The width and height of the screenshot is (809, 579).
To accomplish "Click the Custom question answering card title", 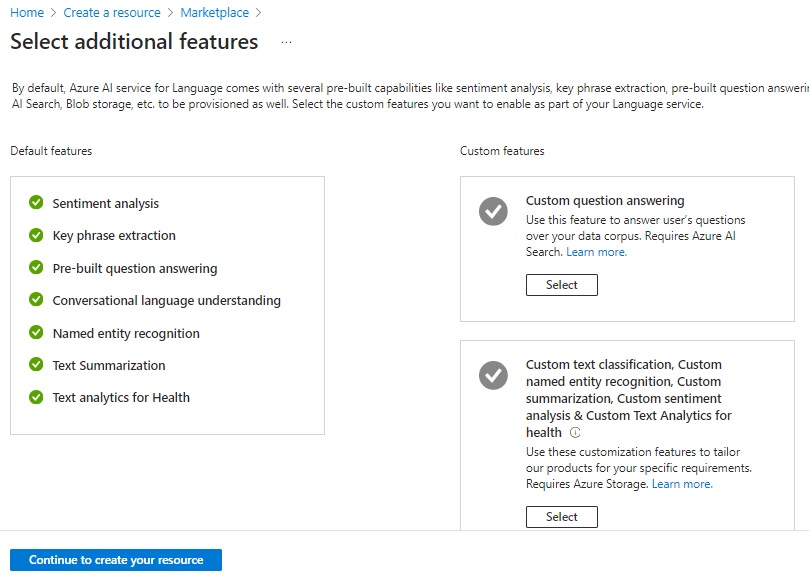I will pyautogui.click(x=605, y=200).
